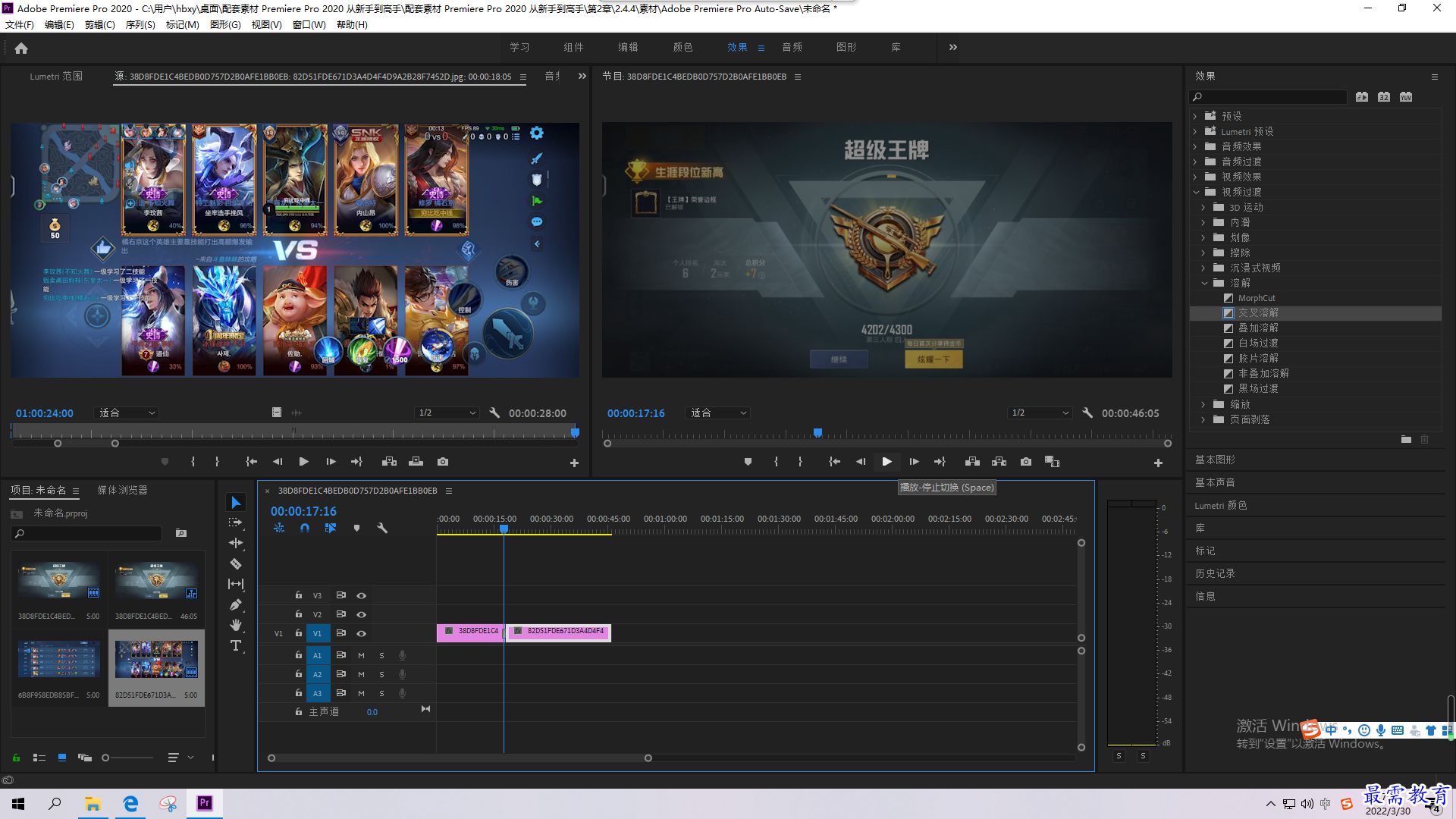
Task: Expand the 视频效果 folder
Action: pyautogui.click(x=1195, y=177)
